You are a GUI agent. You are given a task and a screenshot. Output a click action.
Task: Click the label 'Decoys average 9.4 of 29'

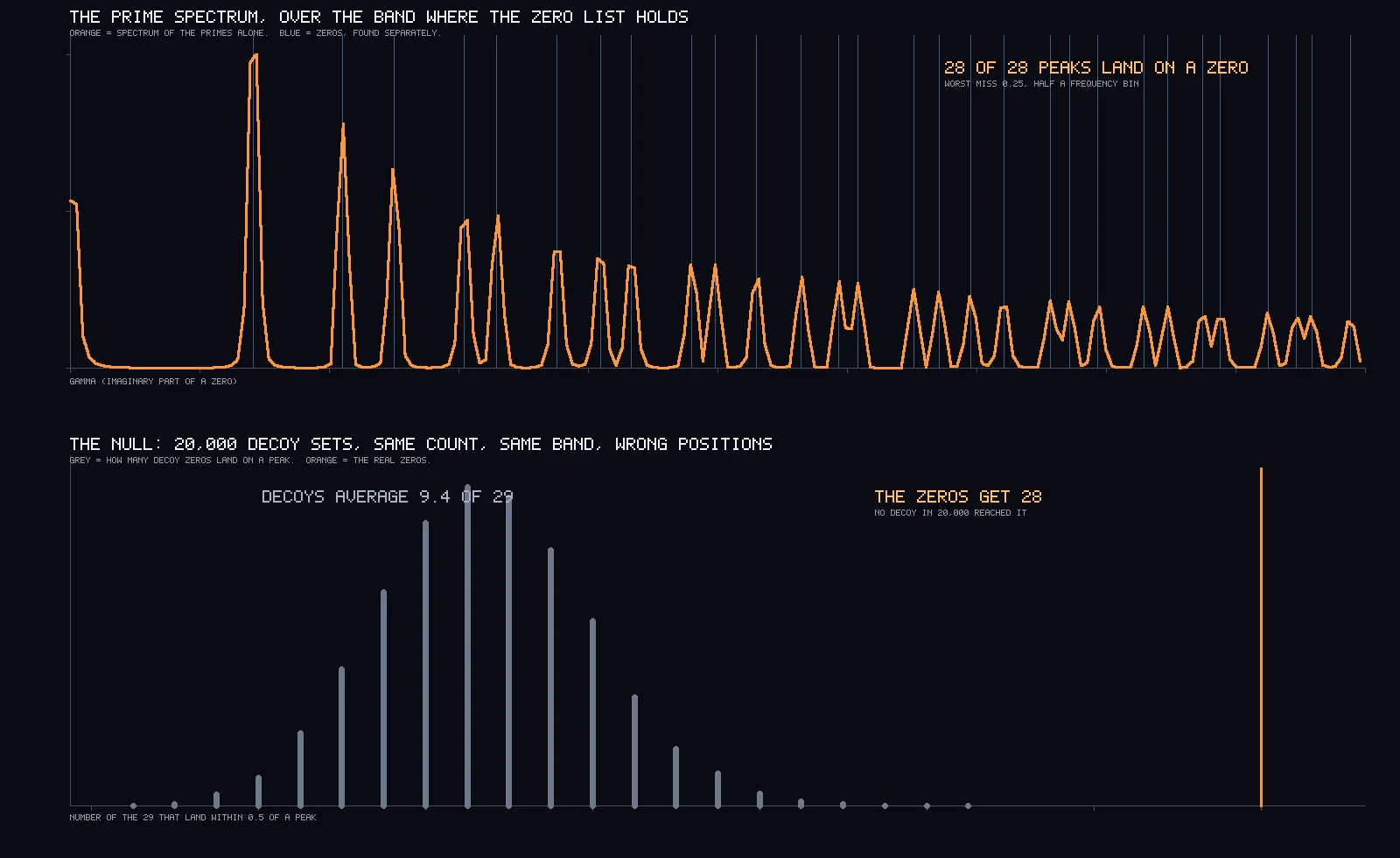click(x=388, y=496)
